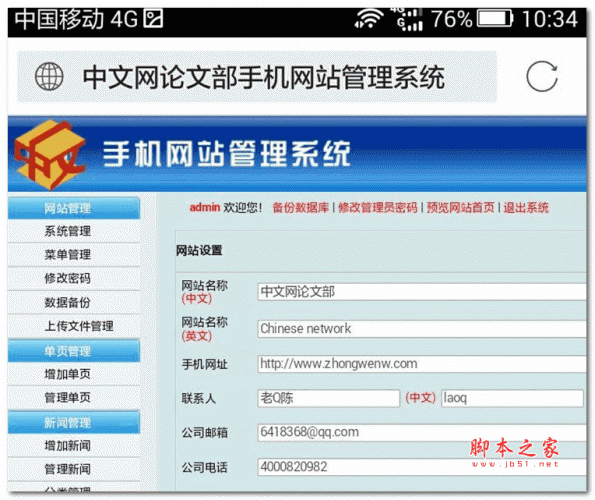
Task: Open 系统管理 in the sidebar
Action: click(x=68, y=231)
